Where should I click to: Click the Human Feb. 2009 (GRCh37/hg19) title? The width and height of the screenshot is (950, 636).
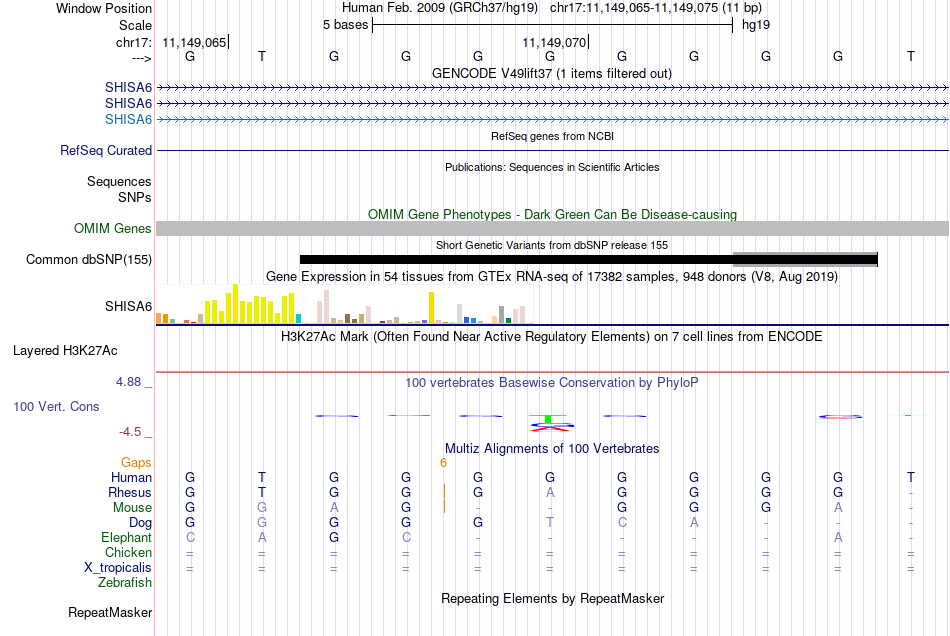440,8
